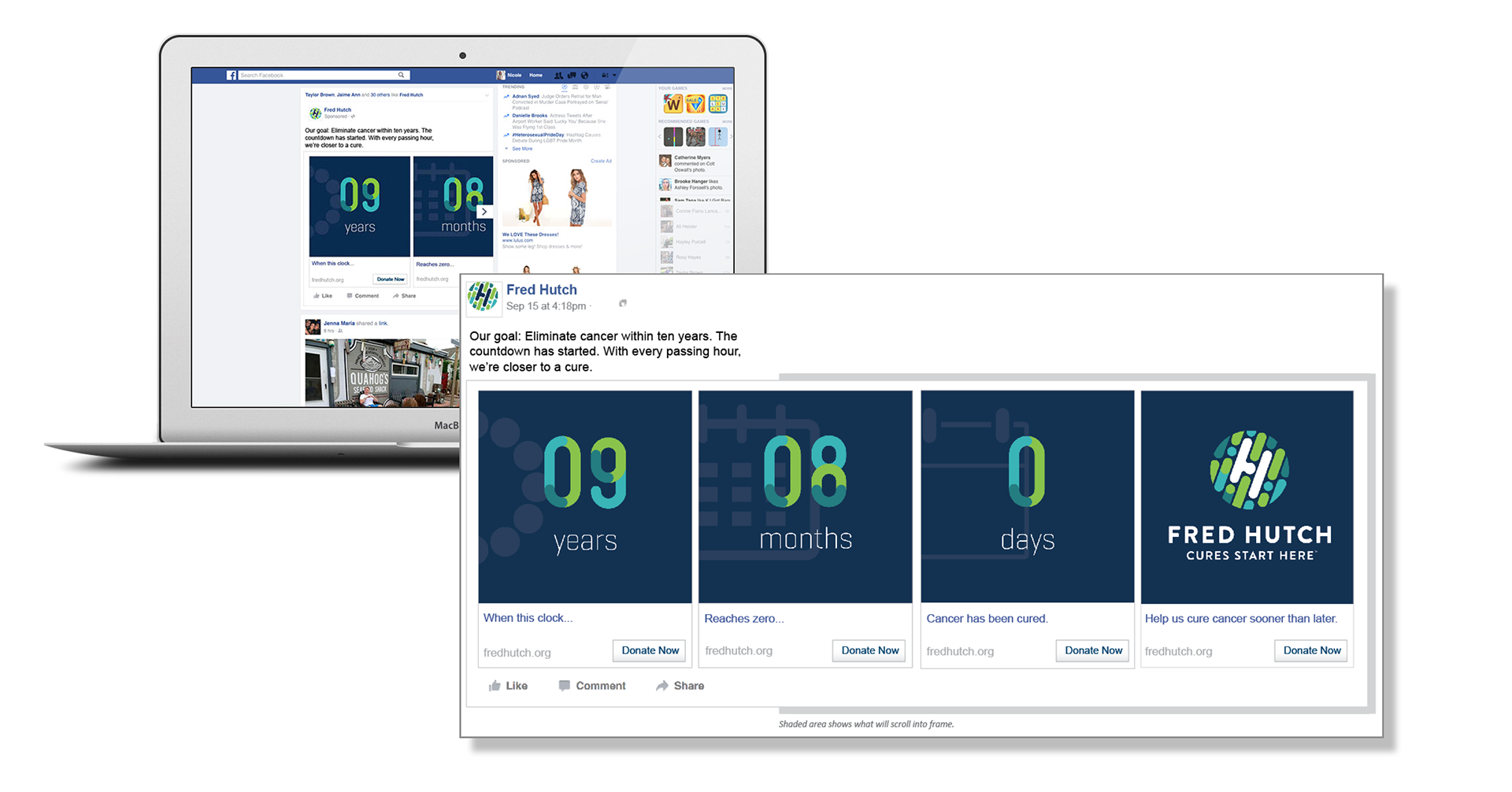The width and height of the screenshot is (1512, 792).
Task: Click the large Fred Hutch logo in enlarged post
Action: pos(483,297)
